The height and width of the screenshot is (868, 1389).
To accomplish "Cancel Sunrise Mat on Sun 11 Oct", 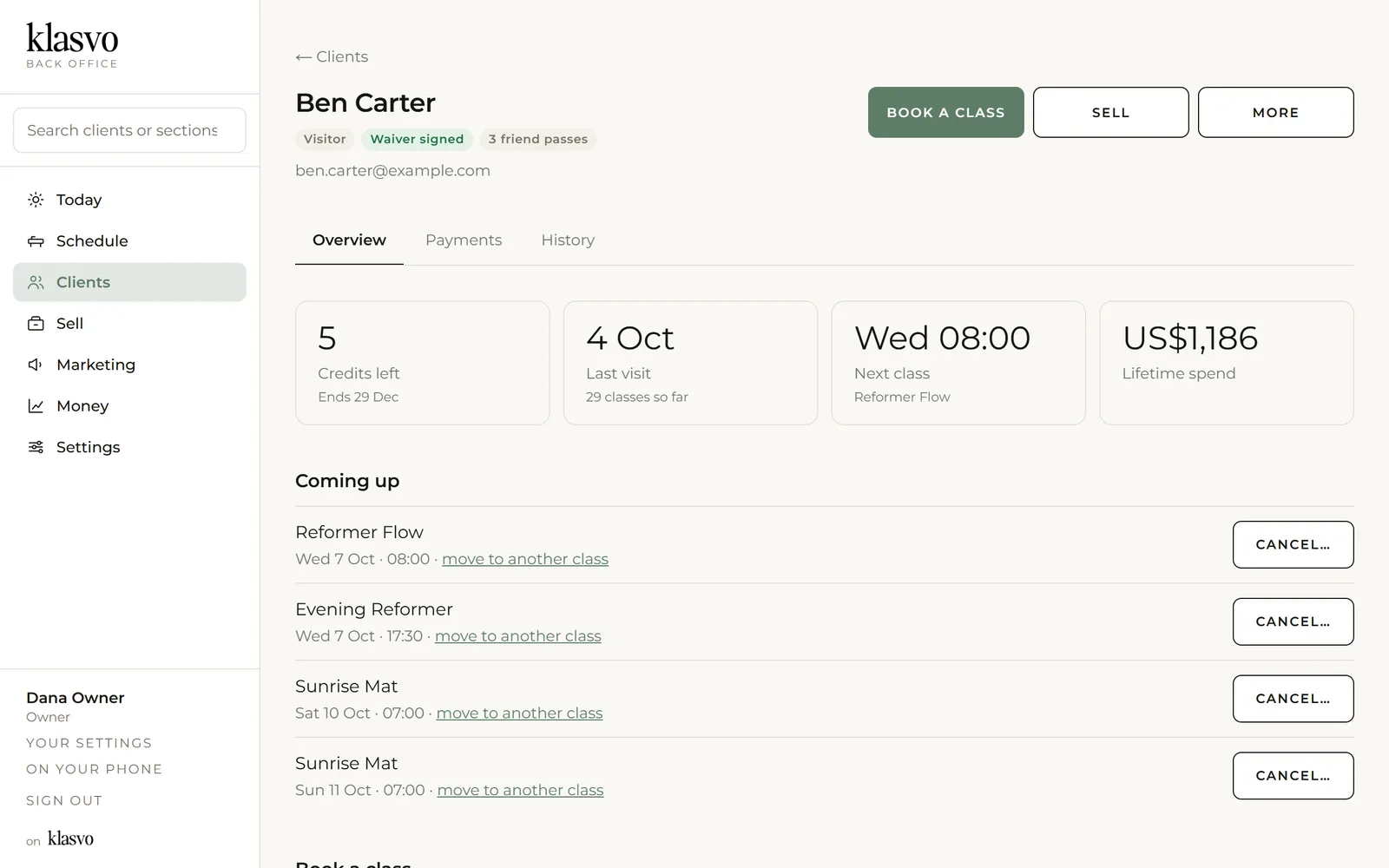I will pyautogui.click(x=1294, y=776).
